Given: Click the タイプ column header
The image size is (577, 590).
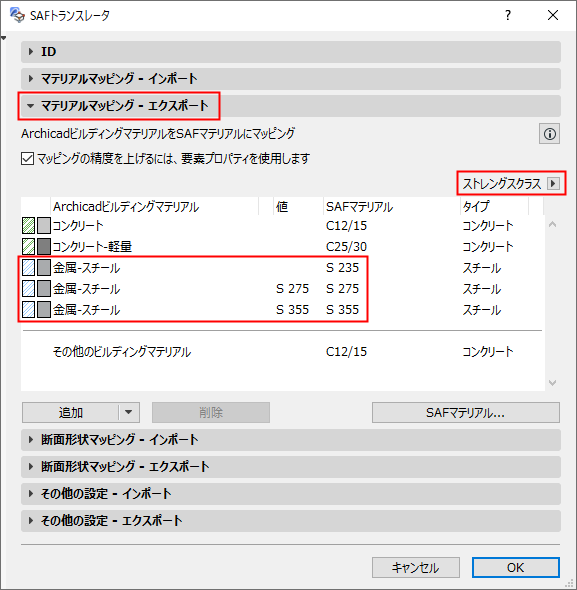Looking at the screenshot, I should click(494, 207).
